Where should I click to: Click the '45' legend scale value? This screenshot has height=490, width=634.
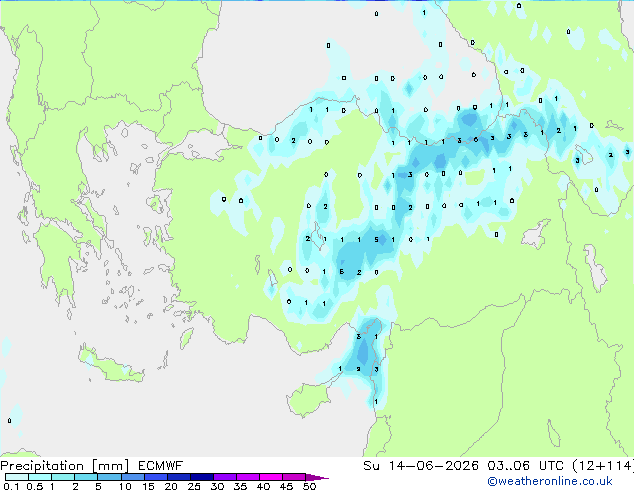(x=286, y=486)
